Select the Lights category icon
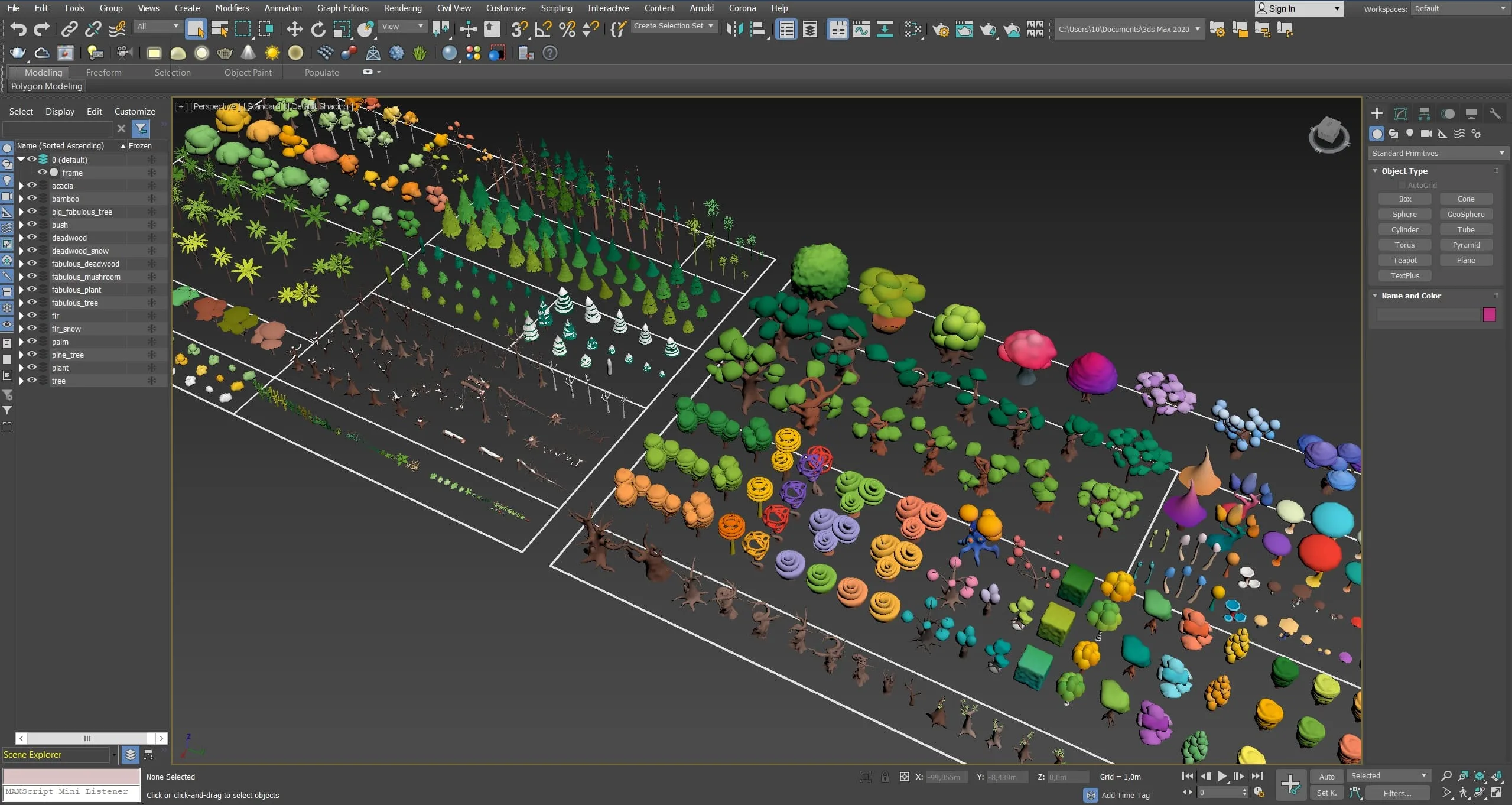The image size is (1512, 805). [x=1410, y=134]
